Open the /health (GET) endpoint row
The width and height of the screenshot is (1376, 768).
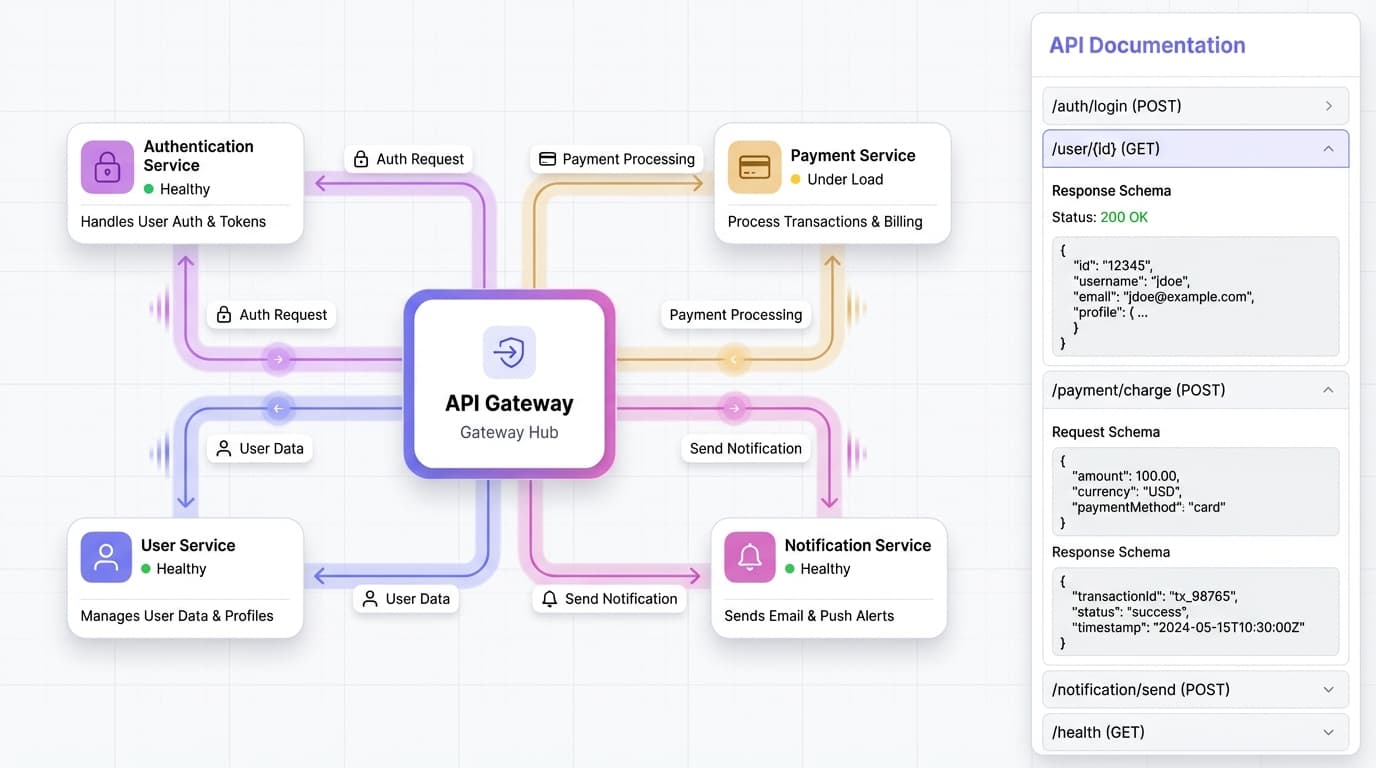pos(1195,732)
